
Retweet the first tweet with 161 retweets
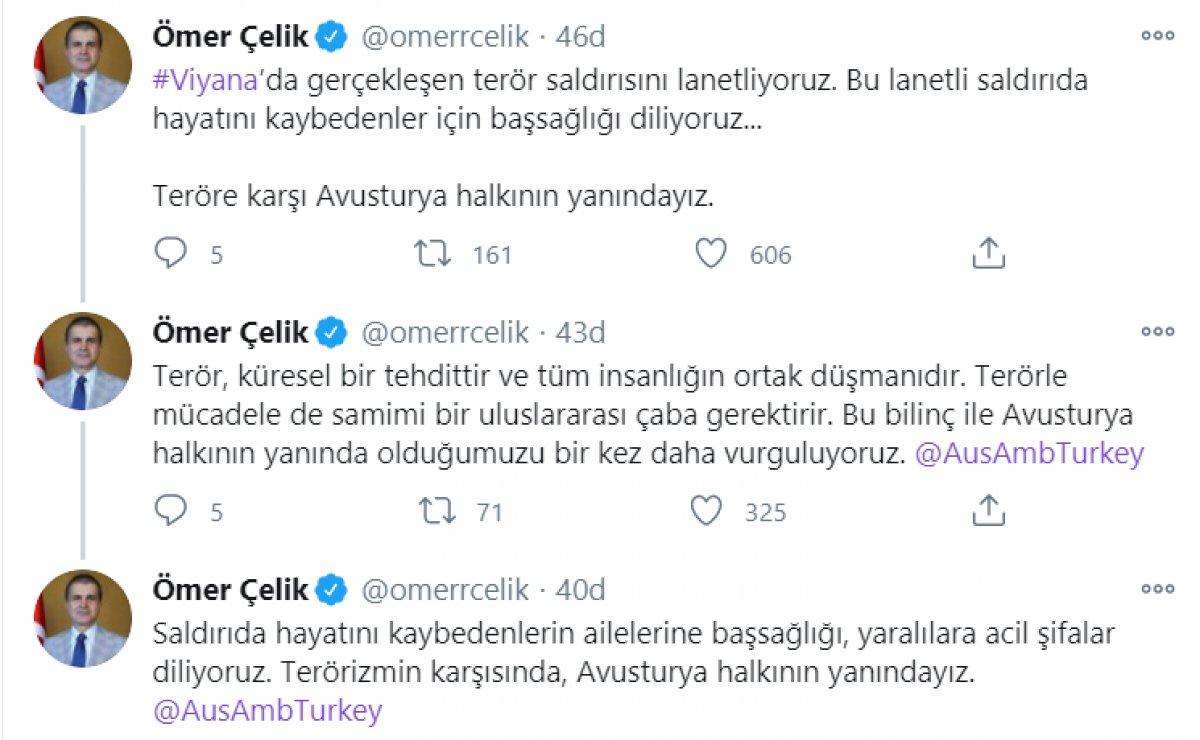434,255
